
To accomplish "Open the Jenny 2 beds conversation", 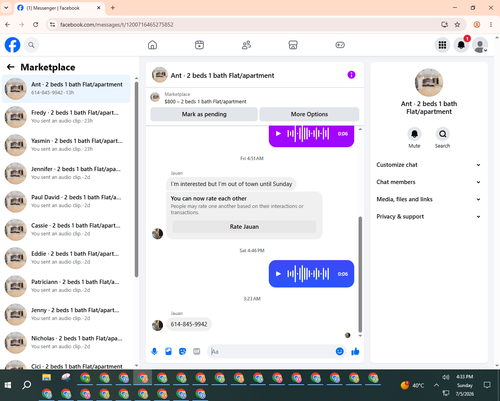I will pyautogui.click(x=66, y=314).
